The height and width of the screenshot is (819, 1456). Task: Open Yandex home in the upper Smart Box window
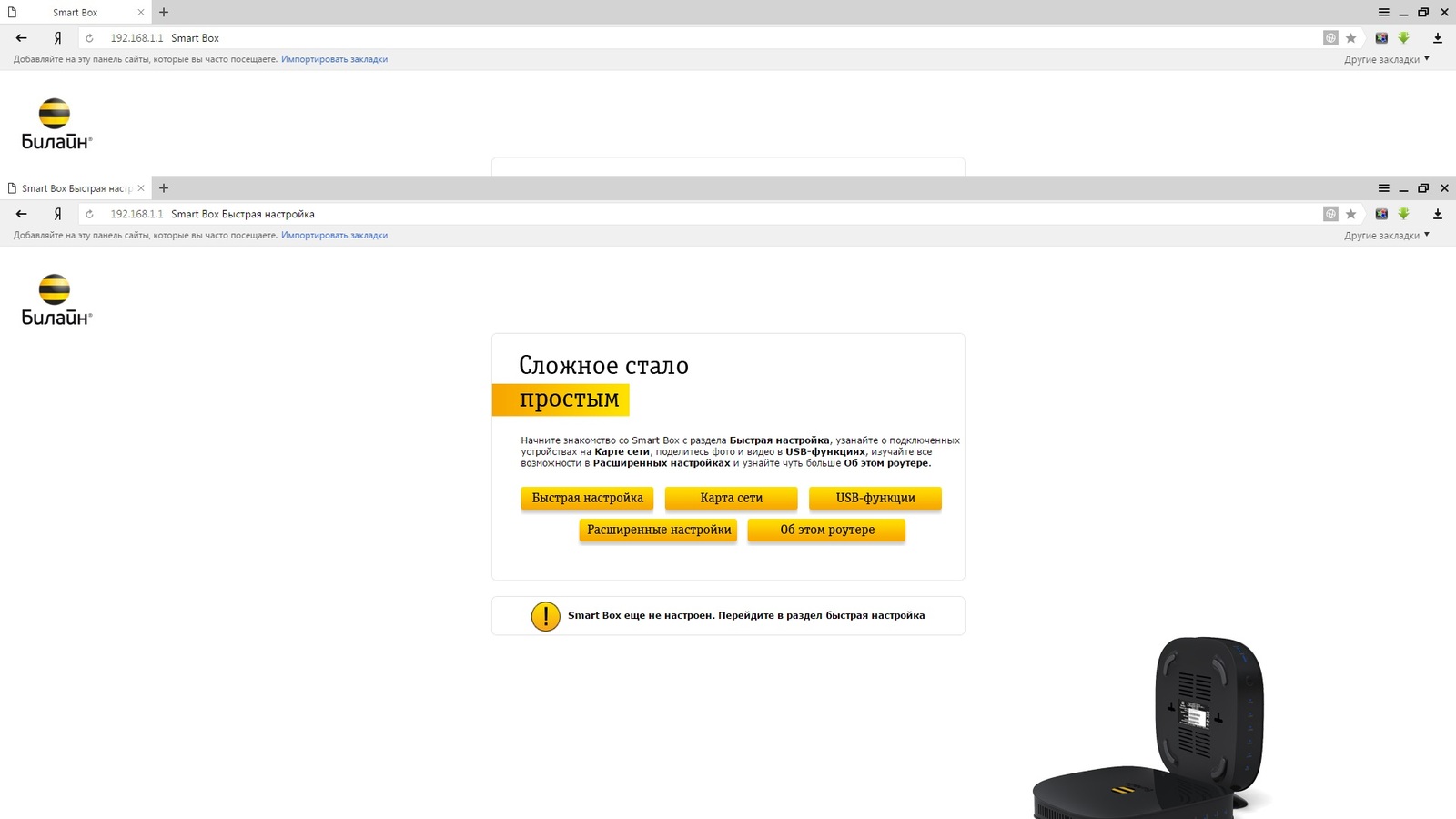click(57, 38)
